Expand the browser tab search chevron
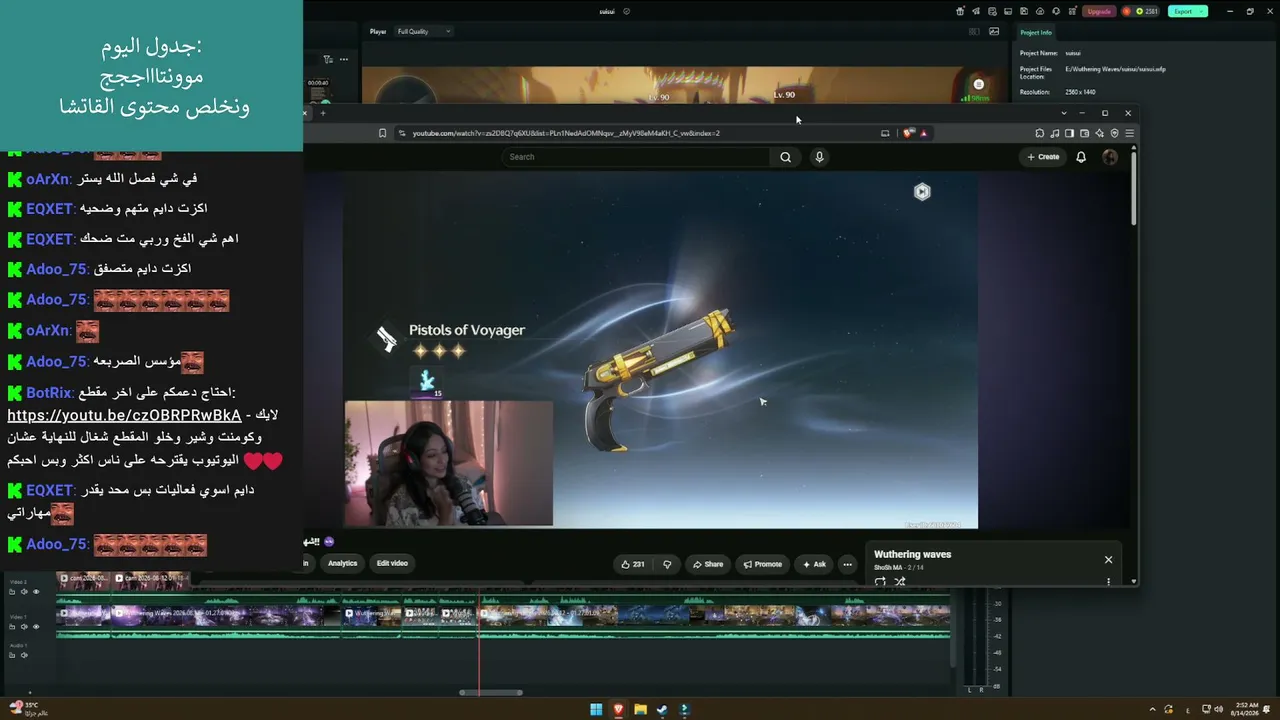The width and height of the screenshot is (1280, 720). click(x=1064, y=113)
